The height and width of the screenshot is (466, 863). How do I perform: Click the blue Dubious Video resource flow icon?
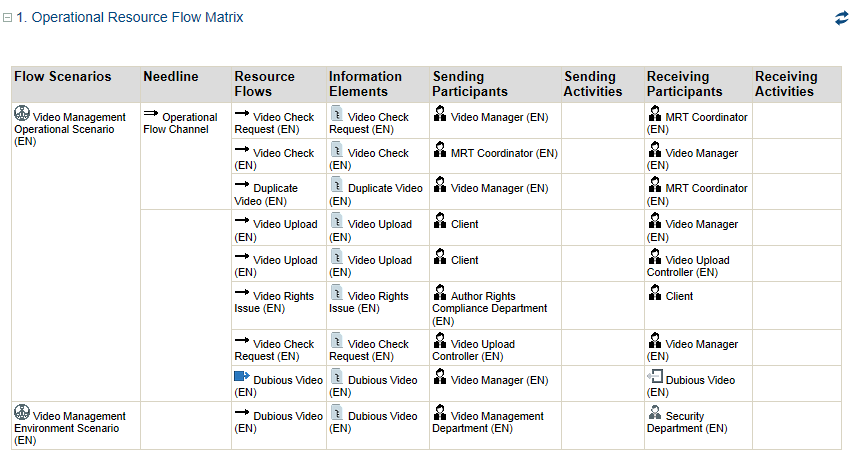[x=241, y=378]
